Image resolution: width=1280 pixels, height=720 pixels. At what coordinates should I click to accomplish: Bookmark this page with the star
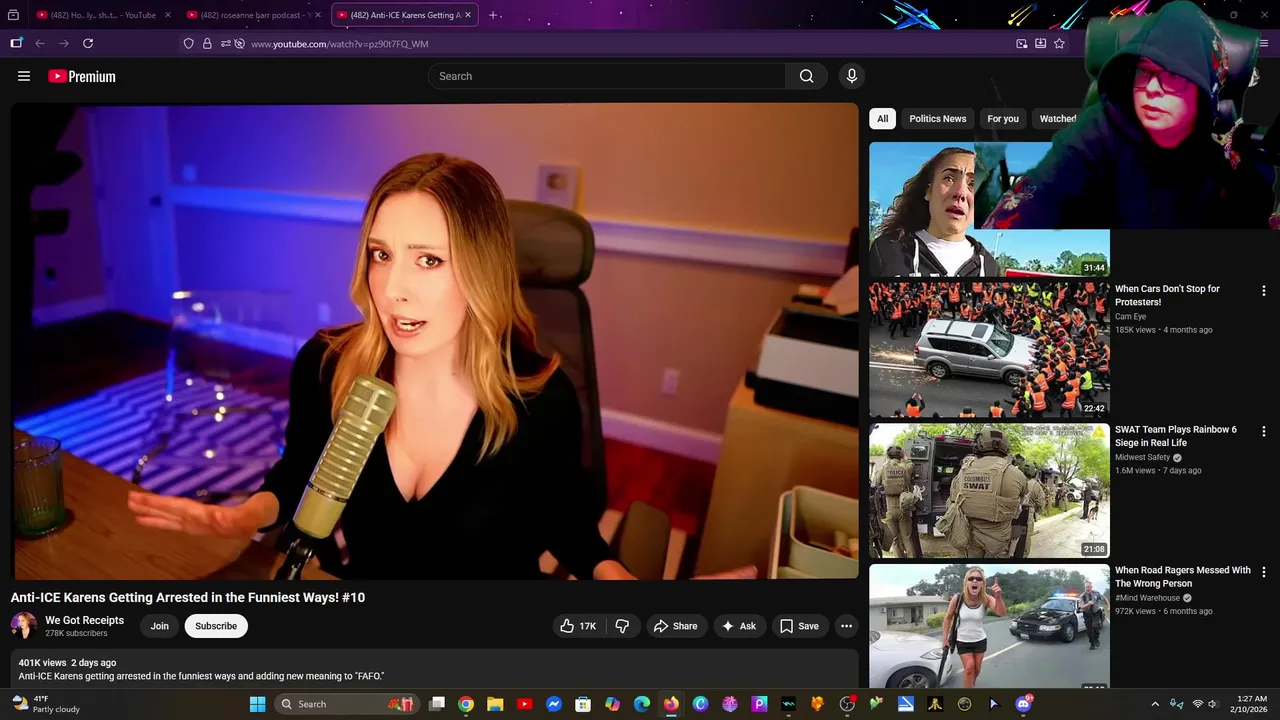tap(1059, 44)
